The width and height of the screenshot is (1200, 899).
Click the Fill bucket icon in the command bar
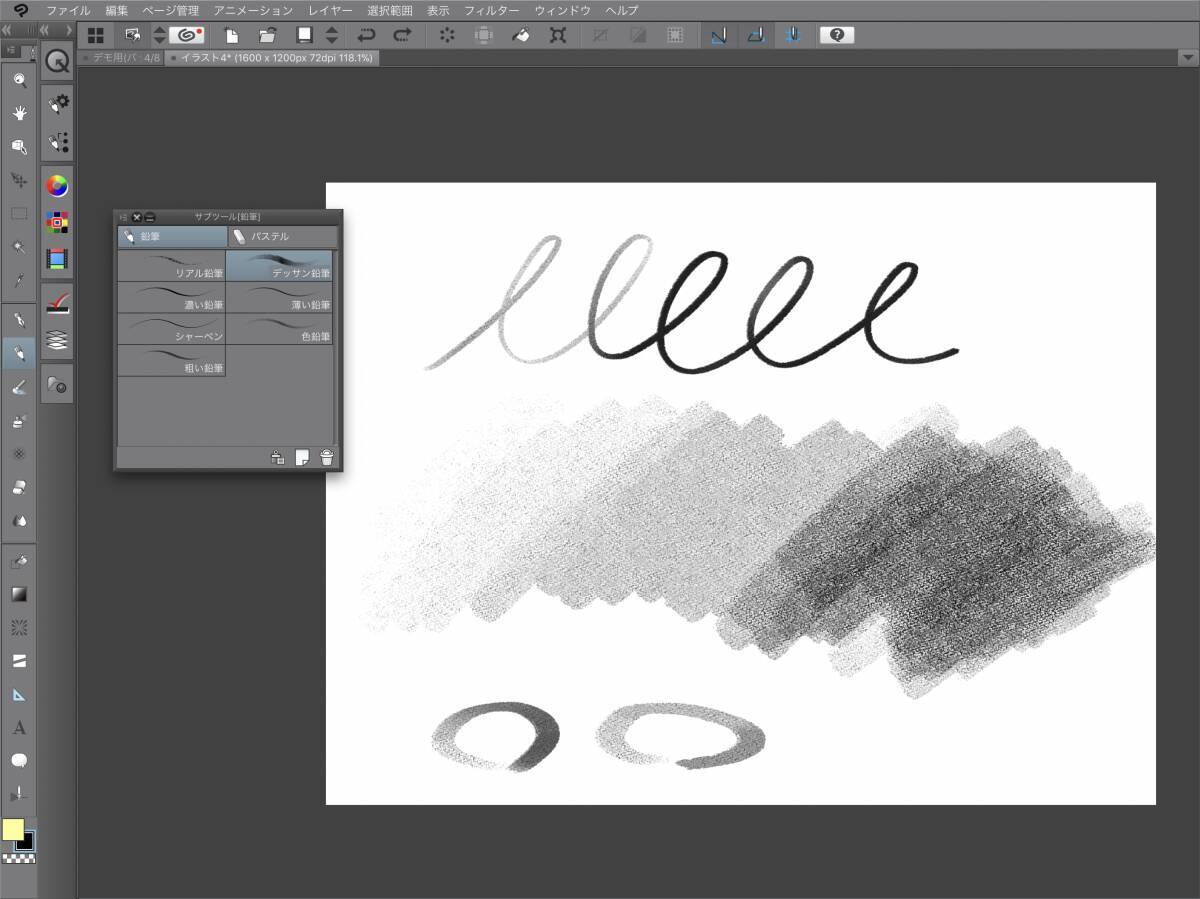click(x=521, y=35)
